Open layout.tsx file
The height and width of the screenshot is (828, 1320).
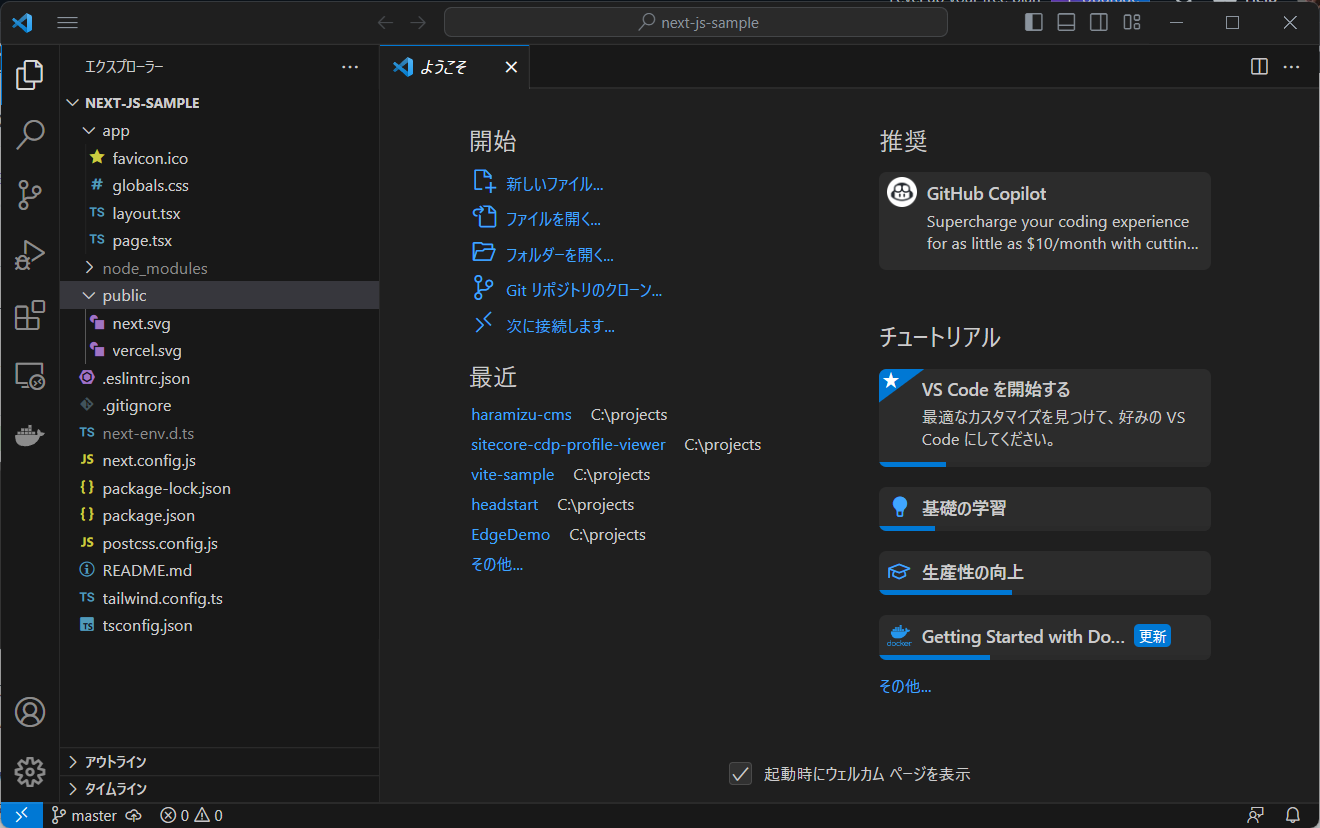tap(219, 213)
